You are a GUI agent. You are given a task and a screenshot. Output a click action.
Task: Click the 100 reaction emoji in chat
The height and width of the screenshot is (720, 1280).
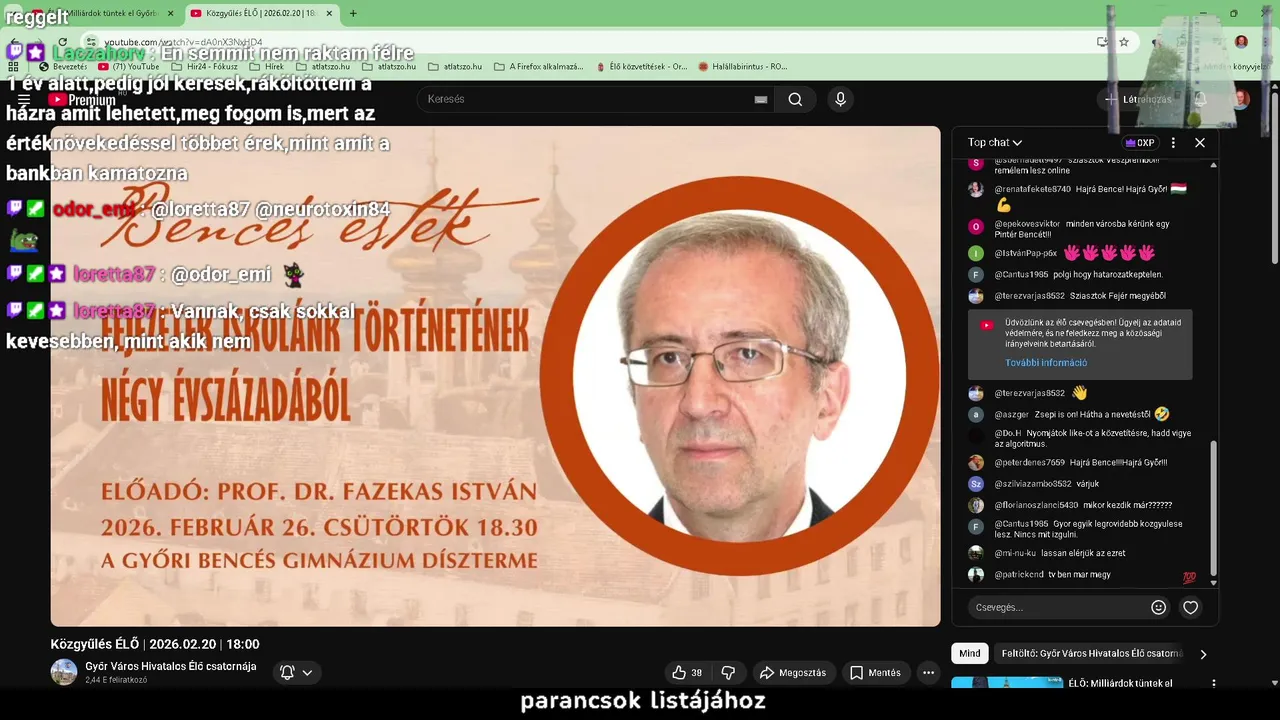(x=1189, y=577)
